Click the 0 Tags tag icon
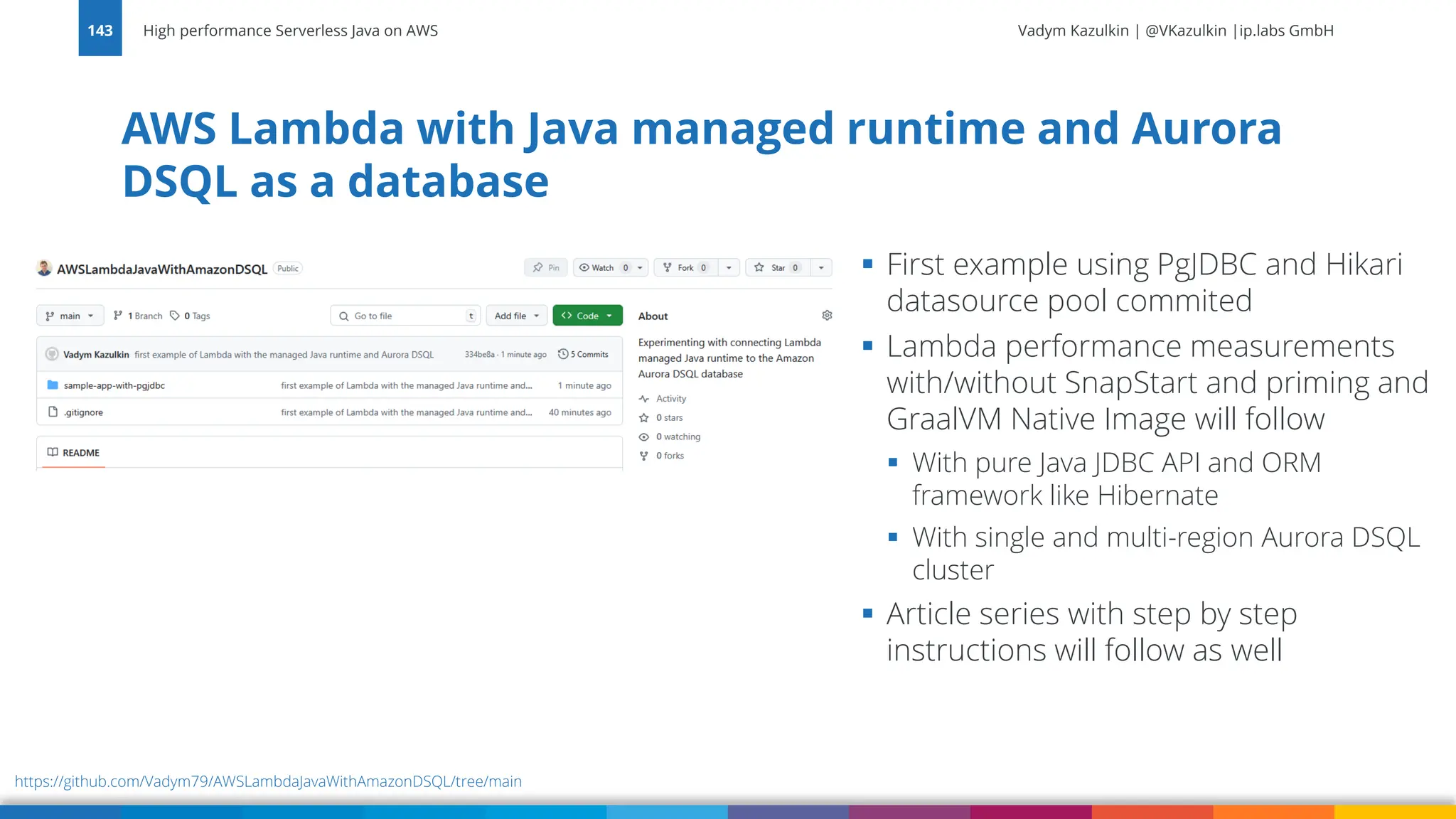 (x=175, y=316)
